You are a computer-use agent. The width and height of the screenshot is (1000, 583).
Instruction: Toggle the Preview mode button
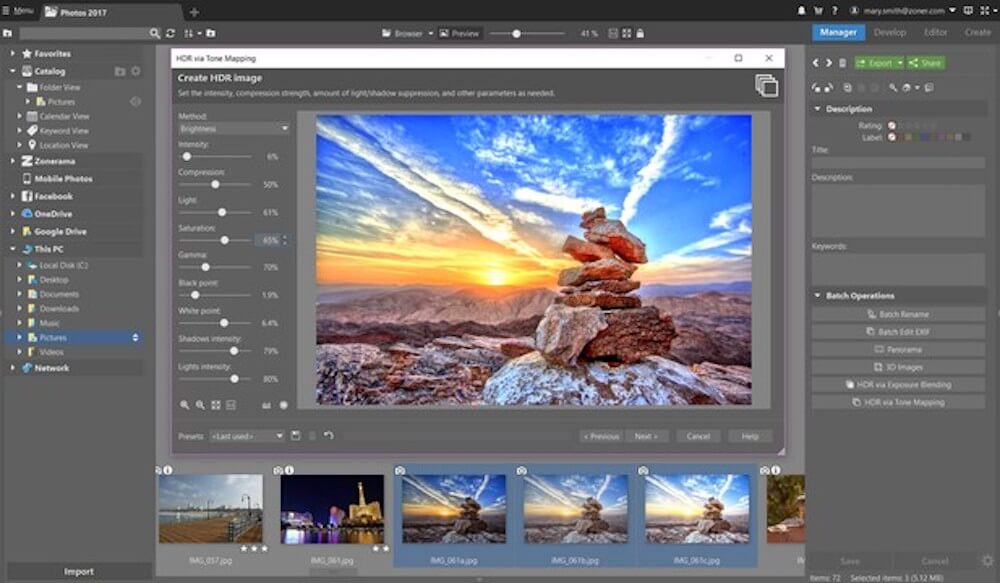pos(460,33)
